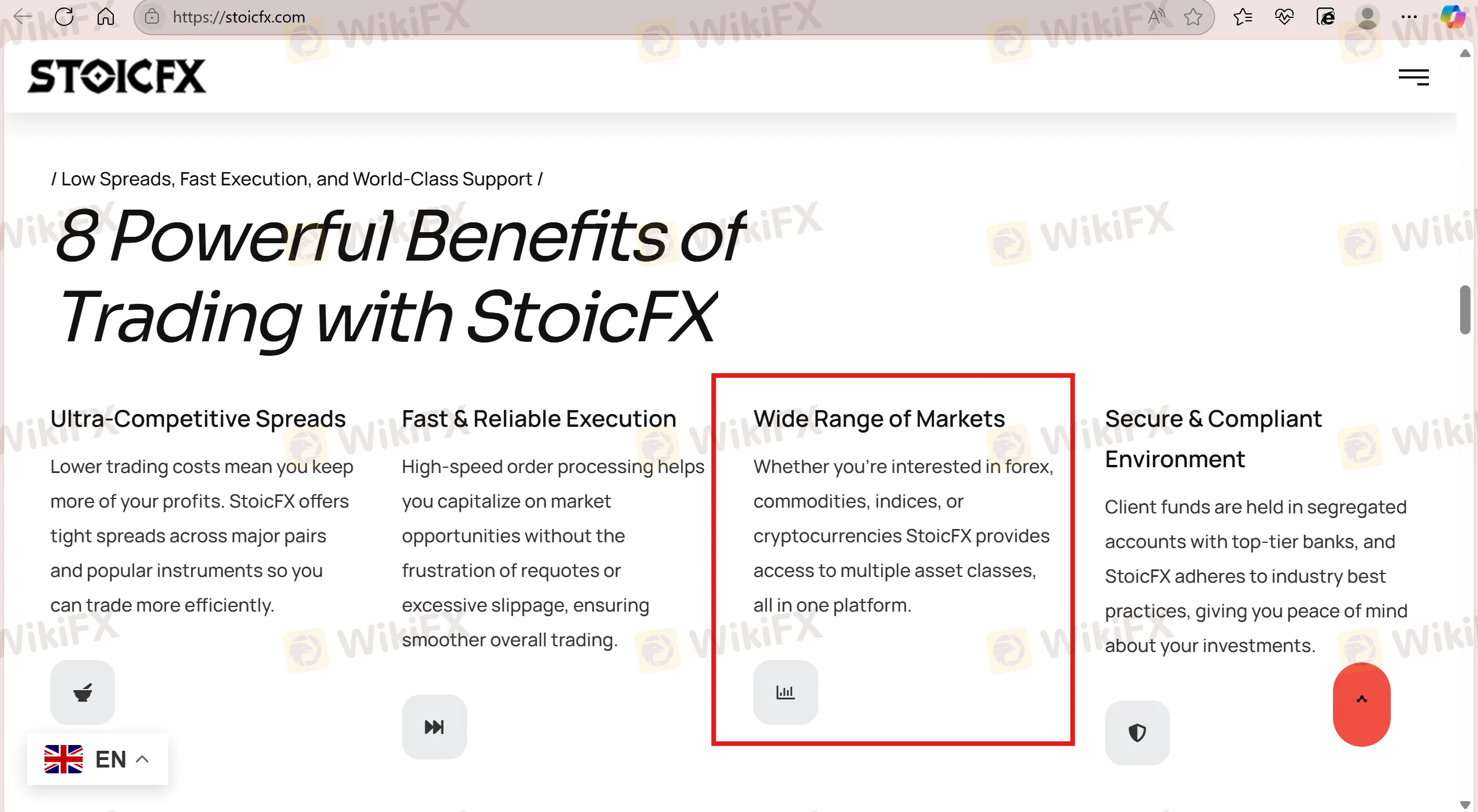Click the StoicFX logo
Viewport: 1478px width, 812px height.
click(117, 76)
